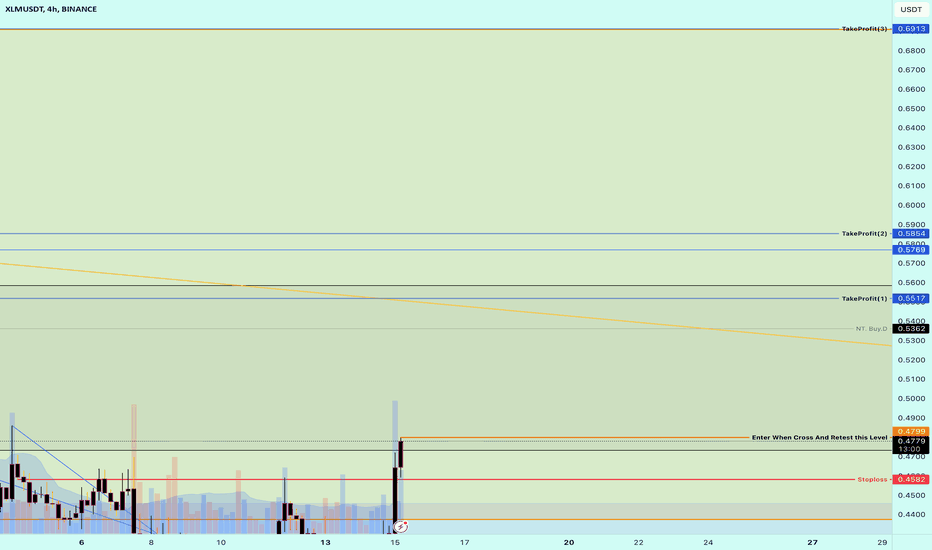Image resolution: width=932 pixels, height=550 pixels.
Task: Click the date label 24 on time axis
Action: [x=708, y=542]
